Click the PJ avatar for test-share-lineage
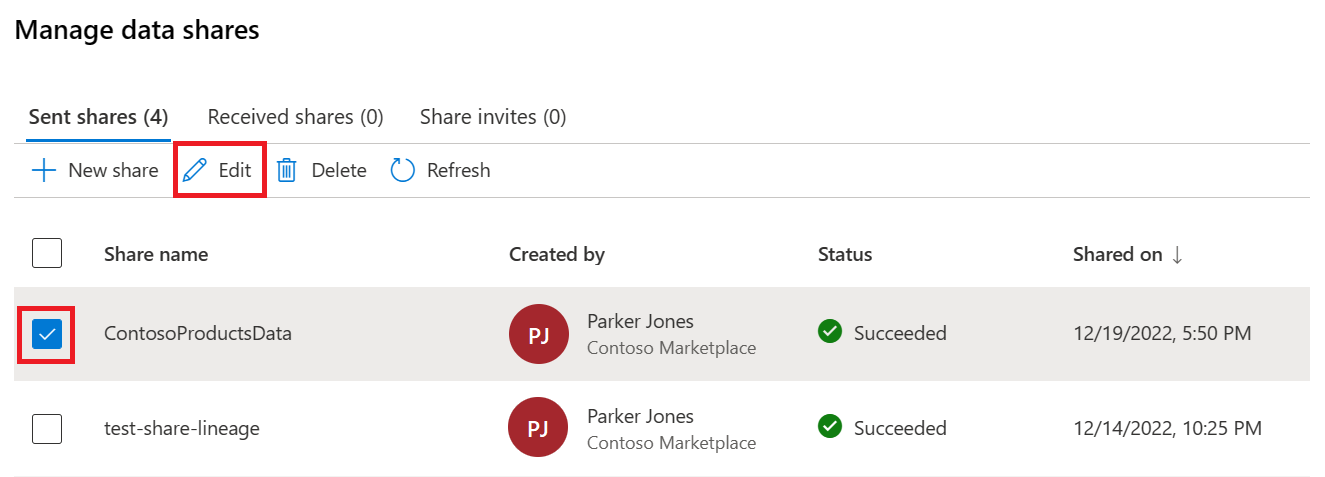This screenshot has height=477, width=1325. tap(538, 428)
